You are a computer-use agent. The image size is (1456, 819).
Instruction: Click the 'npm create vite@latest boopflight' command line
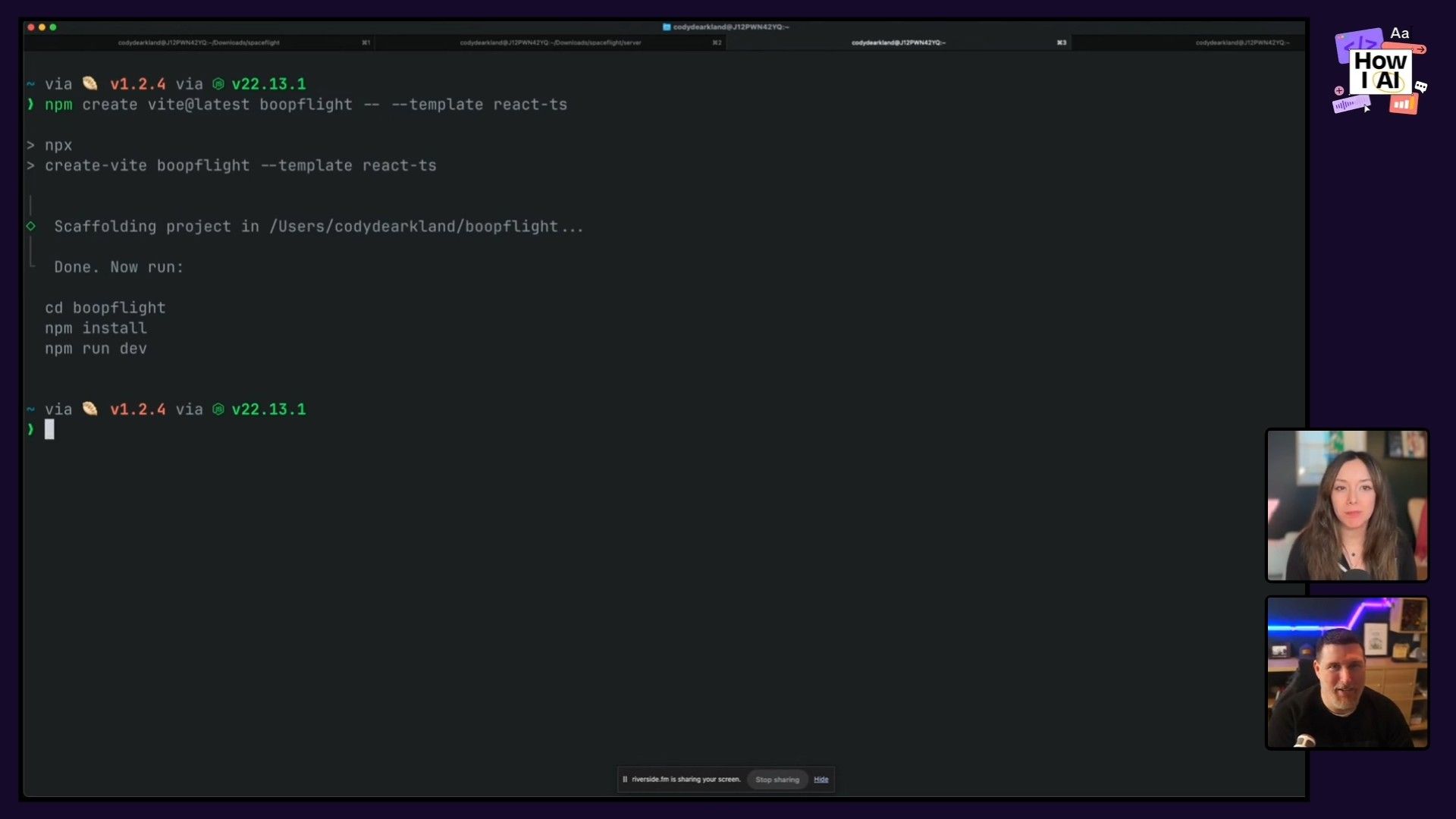[306, 105]
